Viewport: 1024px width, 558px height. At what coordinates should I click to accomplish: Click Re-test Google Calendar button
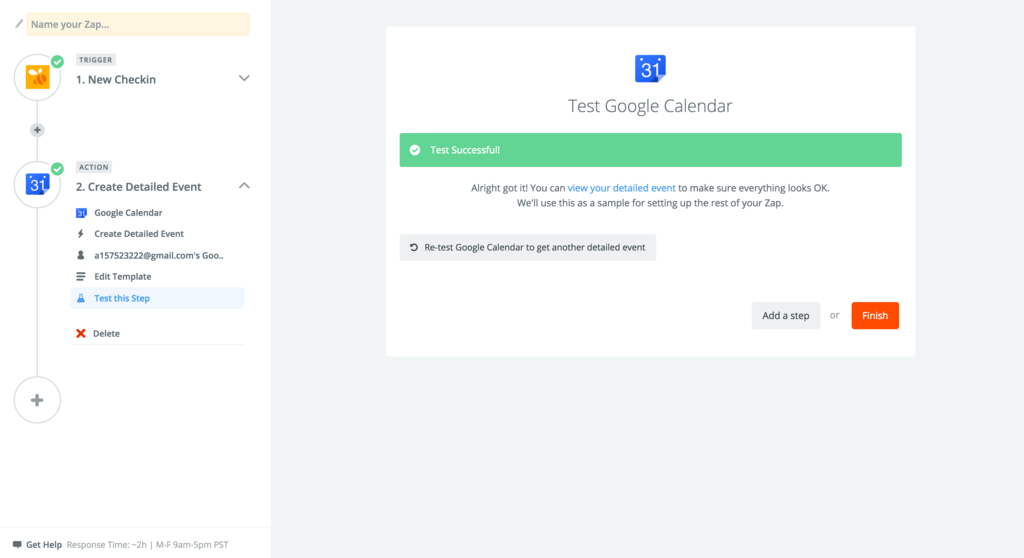[528, 248]
